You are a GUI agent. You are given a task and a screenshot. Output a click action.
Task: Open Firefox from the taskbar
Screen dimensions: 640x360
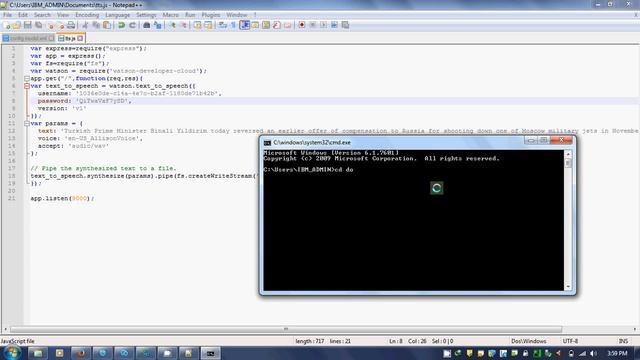click(x=81, y=353)
